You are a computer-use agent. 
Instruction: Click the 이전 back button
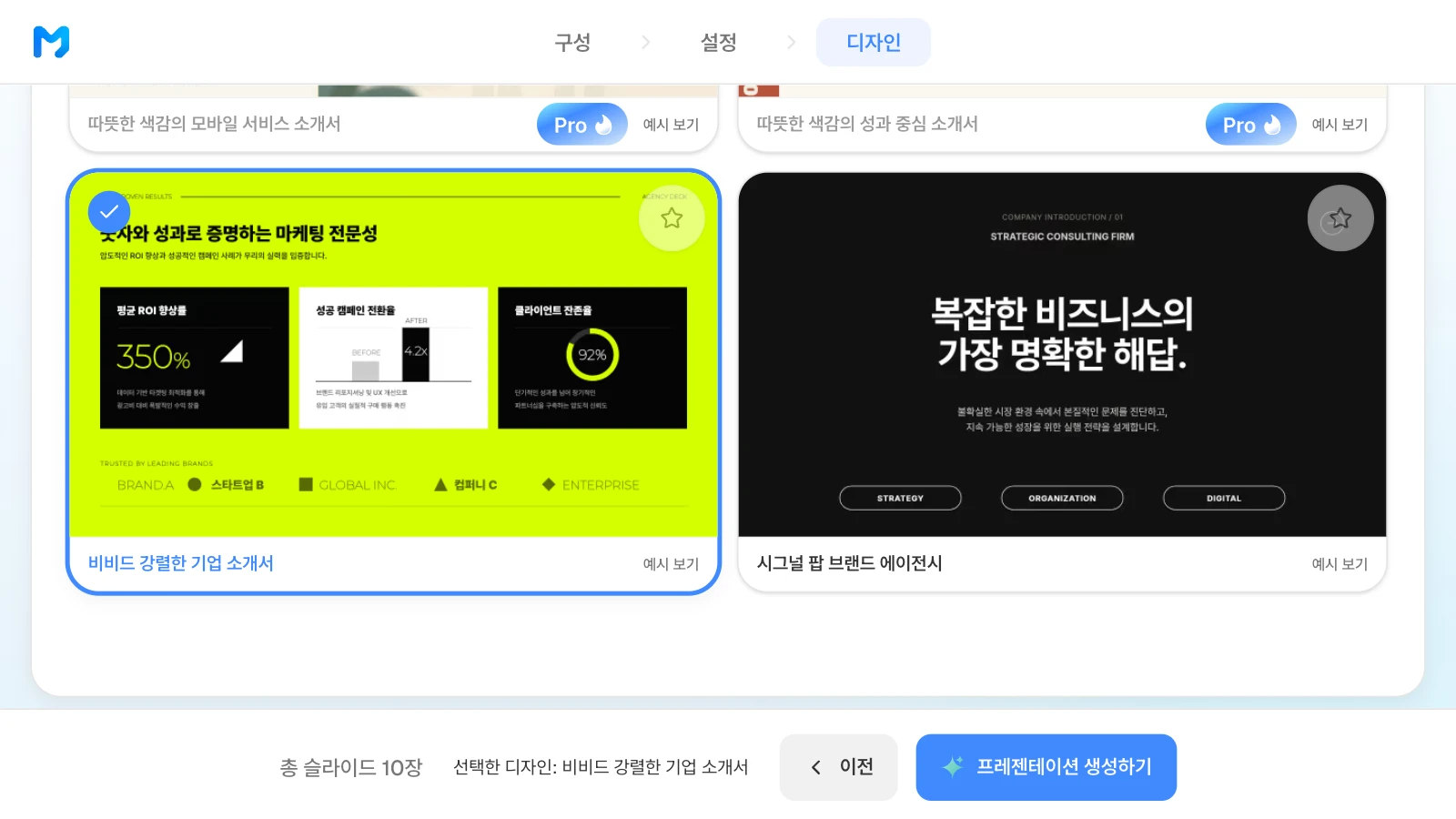(x=839, y=767)
